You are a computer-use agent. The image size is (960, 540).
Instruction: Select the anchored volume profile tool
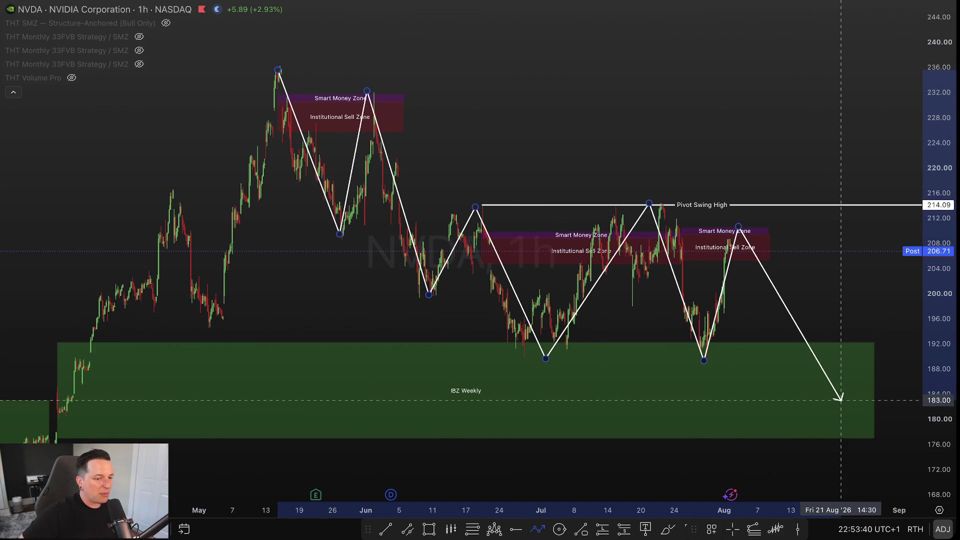click(754, 529)
